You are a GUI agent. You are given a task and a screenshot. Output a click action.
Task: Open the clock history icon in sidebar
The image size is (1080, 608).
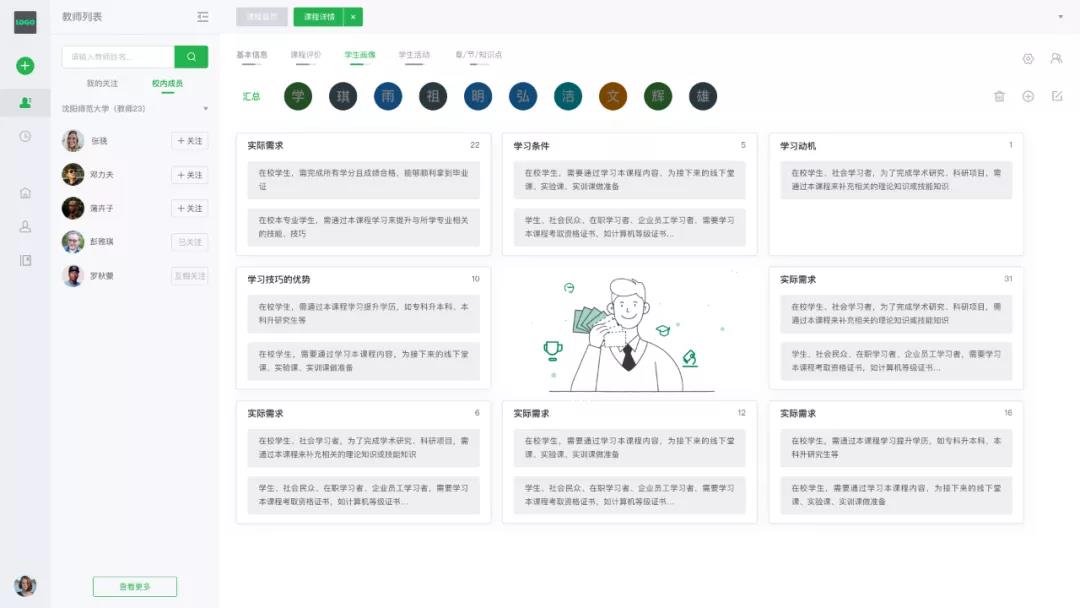pos(25,136)
